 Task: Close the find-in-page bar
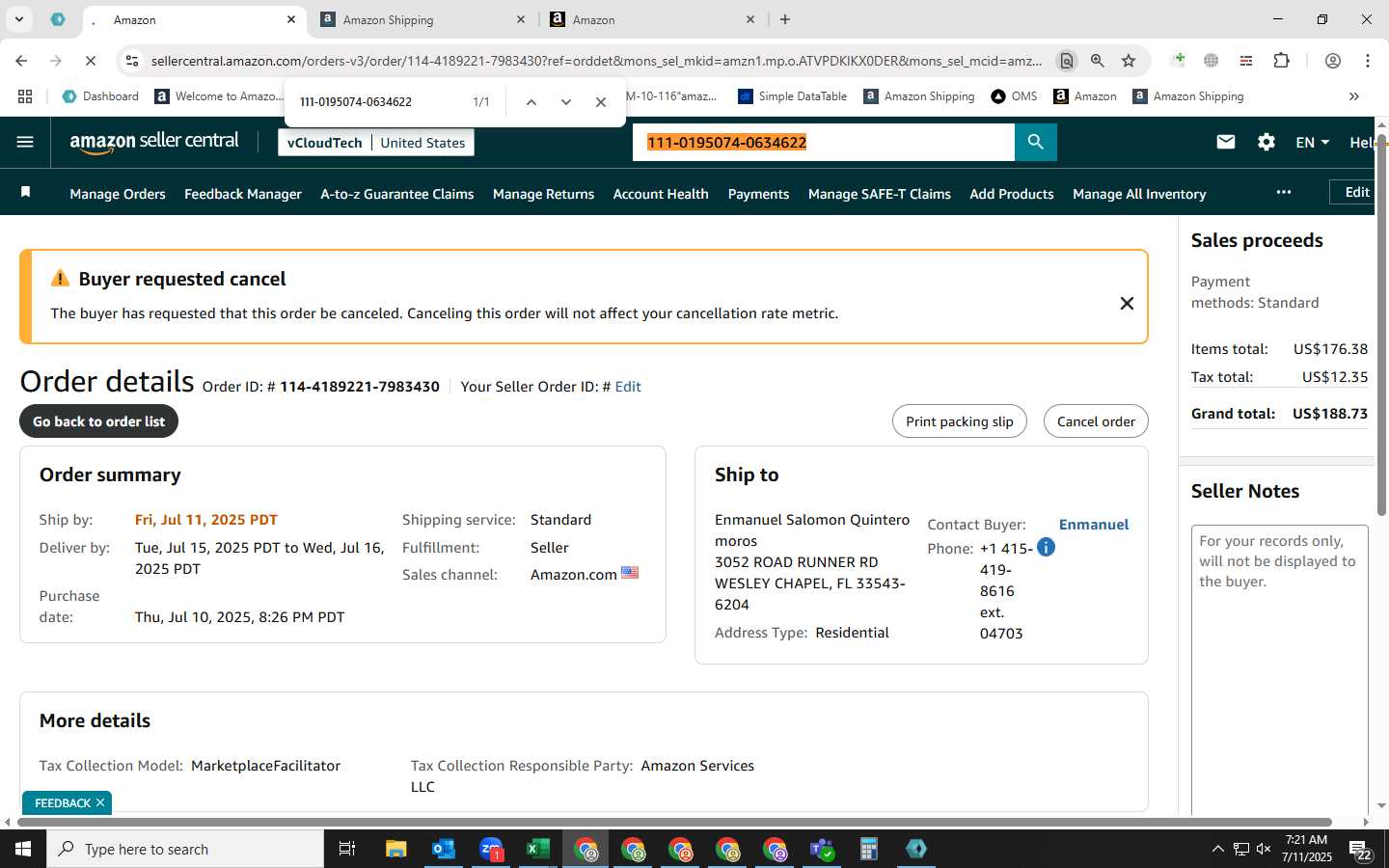[600, 102]
